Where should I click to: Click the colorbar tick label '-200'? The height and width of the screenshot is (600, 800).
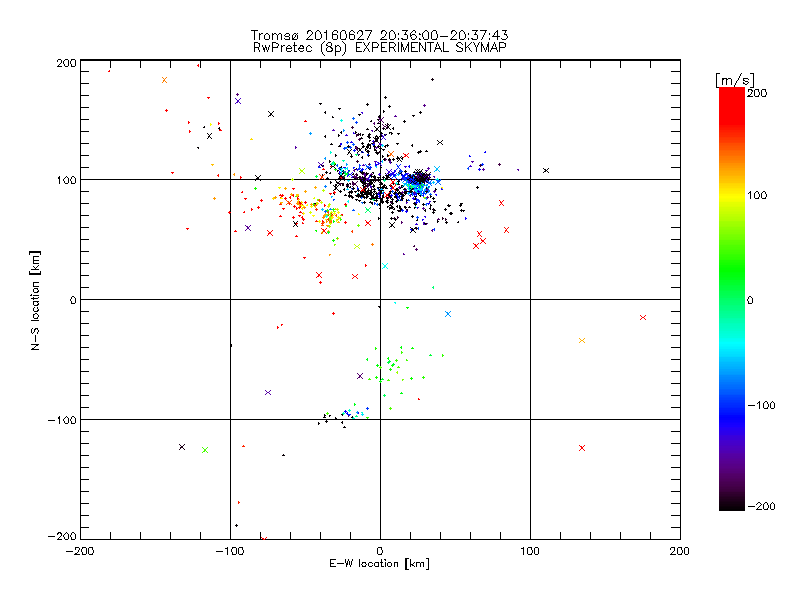pos(761,506)
